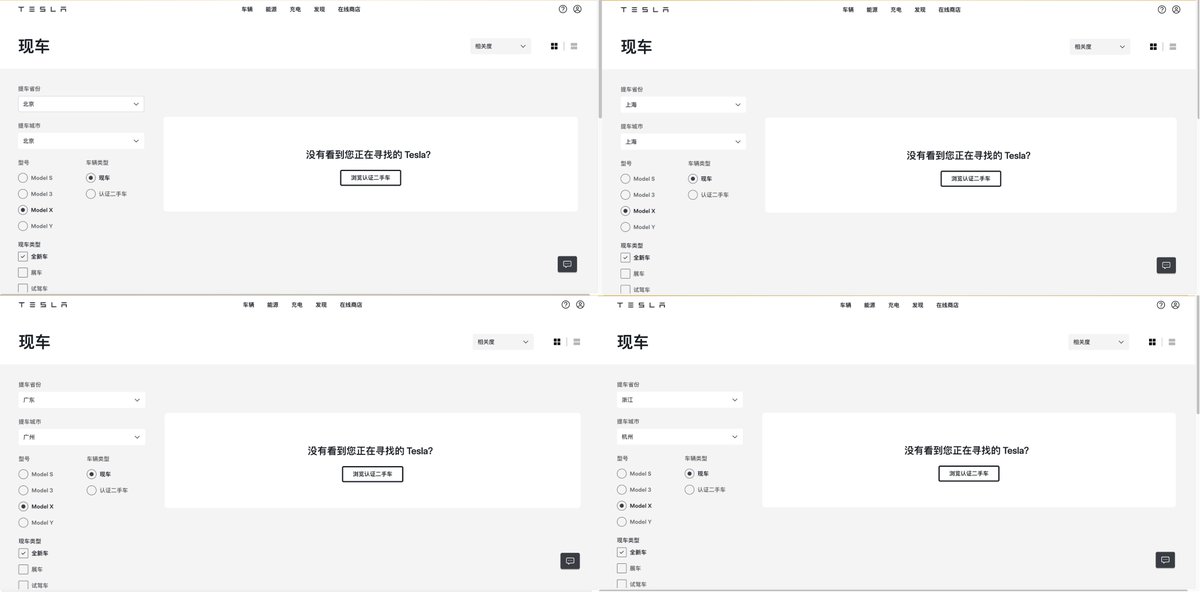Check 试驾车 in the Guangzhou window
Image resolution: width=1200 pixels, height=592 pixels.
24,585
